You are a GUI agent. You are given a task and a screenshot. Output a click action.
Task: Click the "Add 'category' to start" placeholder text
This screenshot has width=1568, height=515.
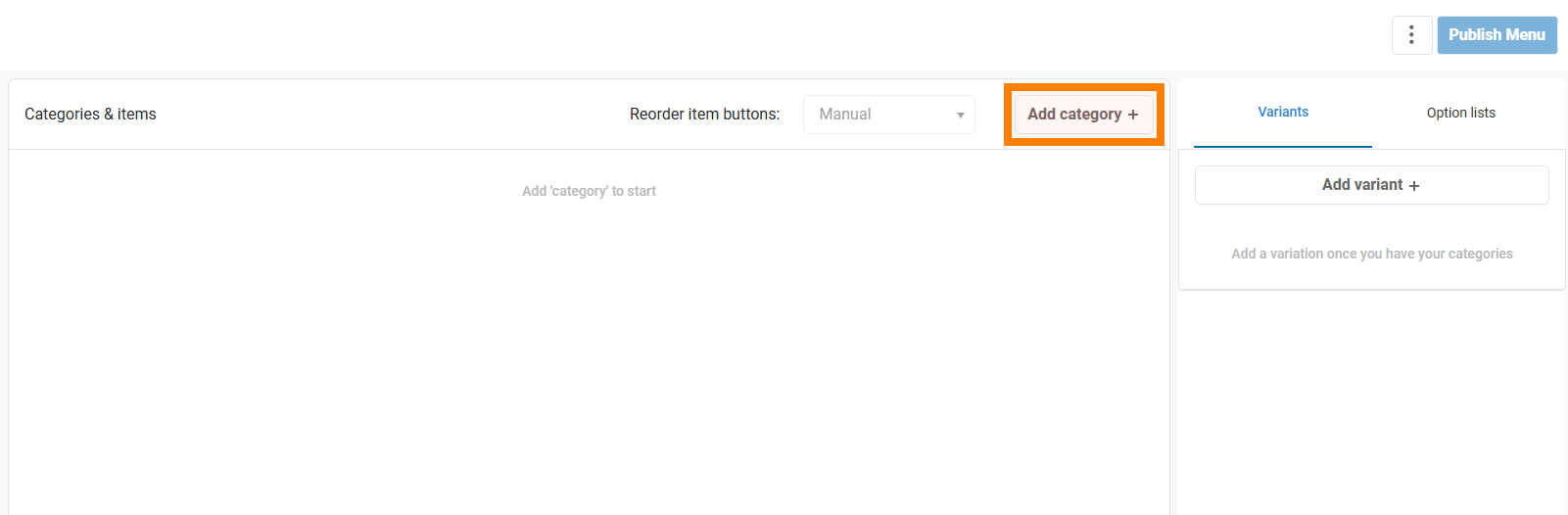[x=589, y=191]
